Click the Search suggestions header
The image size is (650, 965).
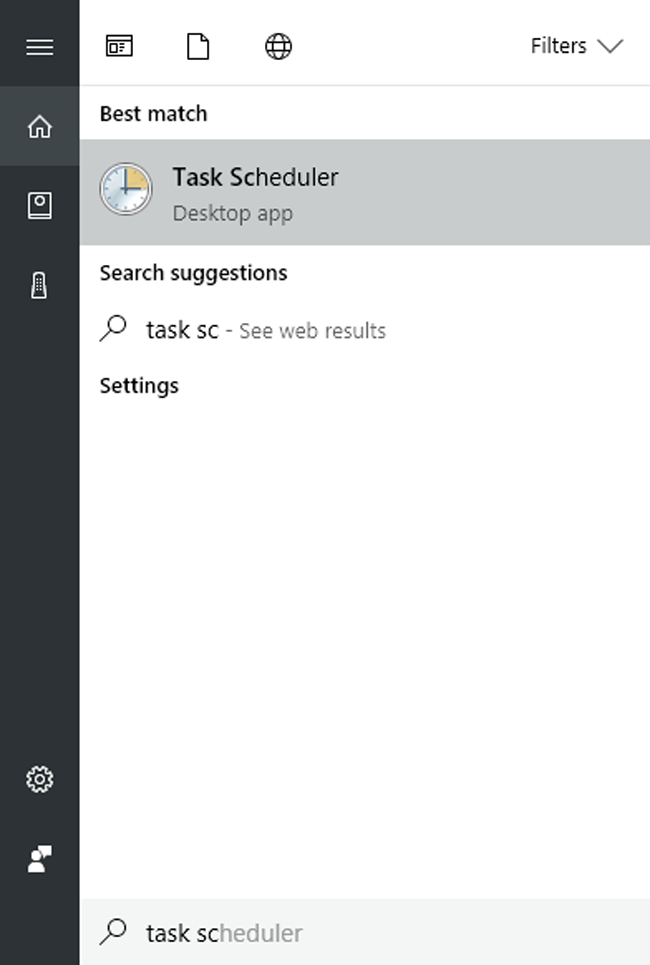coord(193,273)
